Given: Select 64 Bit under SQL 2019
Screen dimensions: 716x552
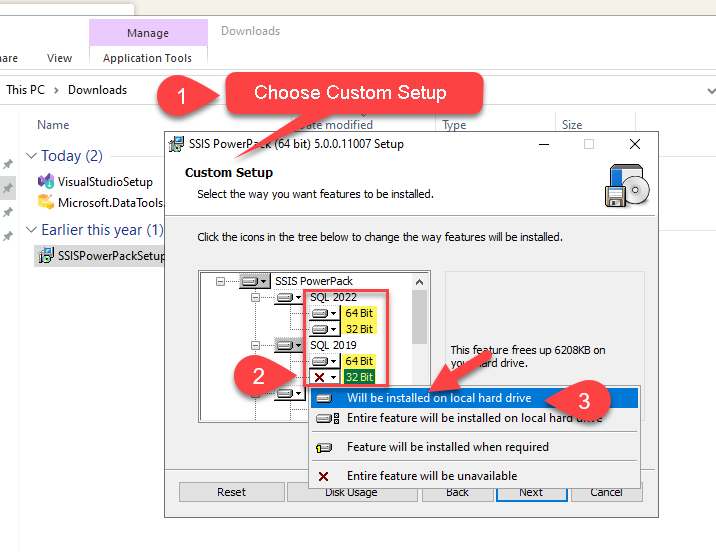Looking at the screenshot, I should click(x=359, y=361).
